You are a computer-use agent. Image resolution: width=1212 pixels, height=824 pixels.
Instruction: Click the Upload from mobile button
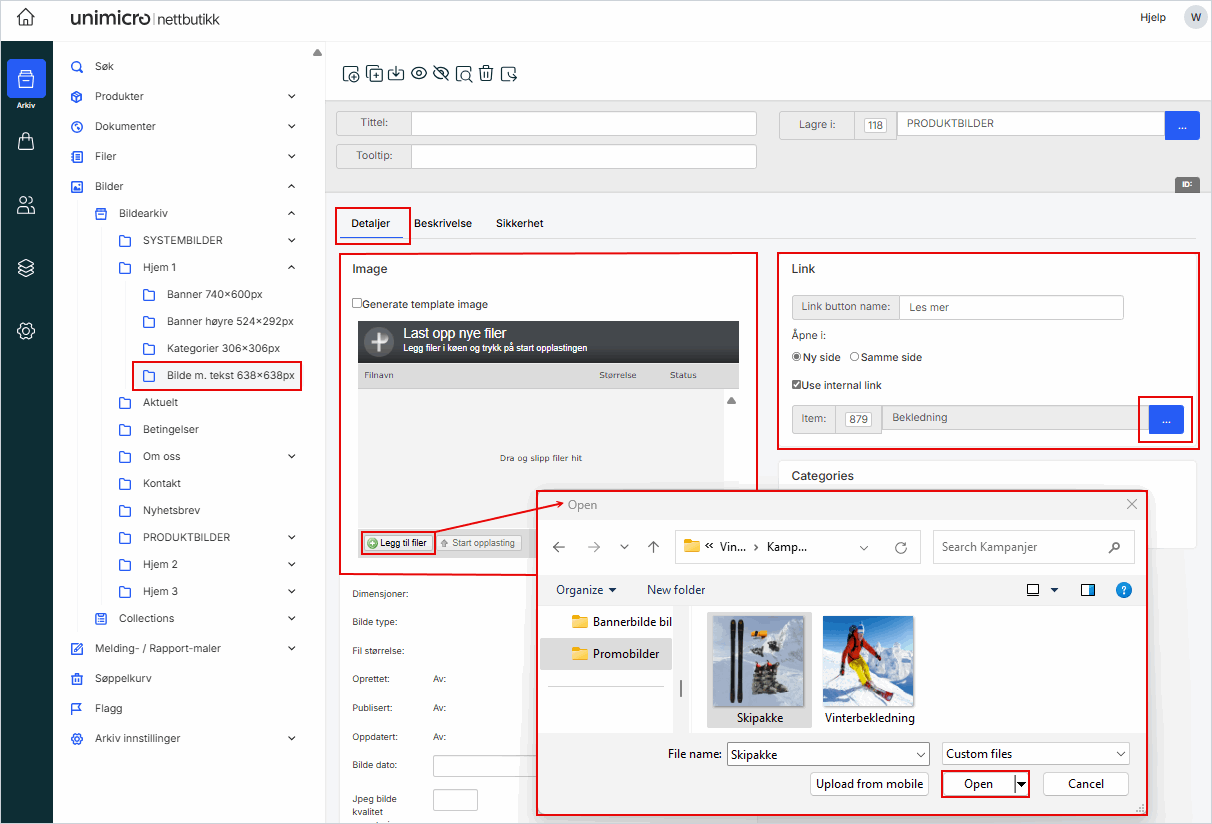coord(869,784)
